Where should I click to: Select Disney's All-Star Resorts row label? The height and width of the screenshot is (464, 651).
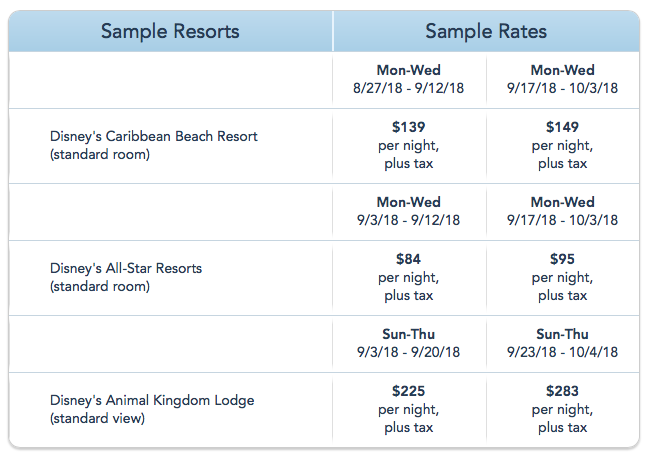click(x=126, y=277)
